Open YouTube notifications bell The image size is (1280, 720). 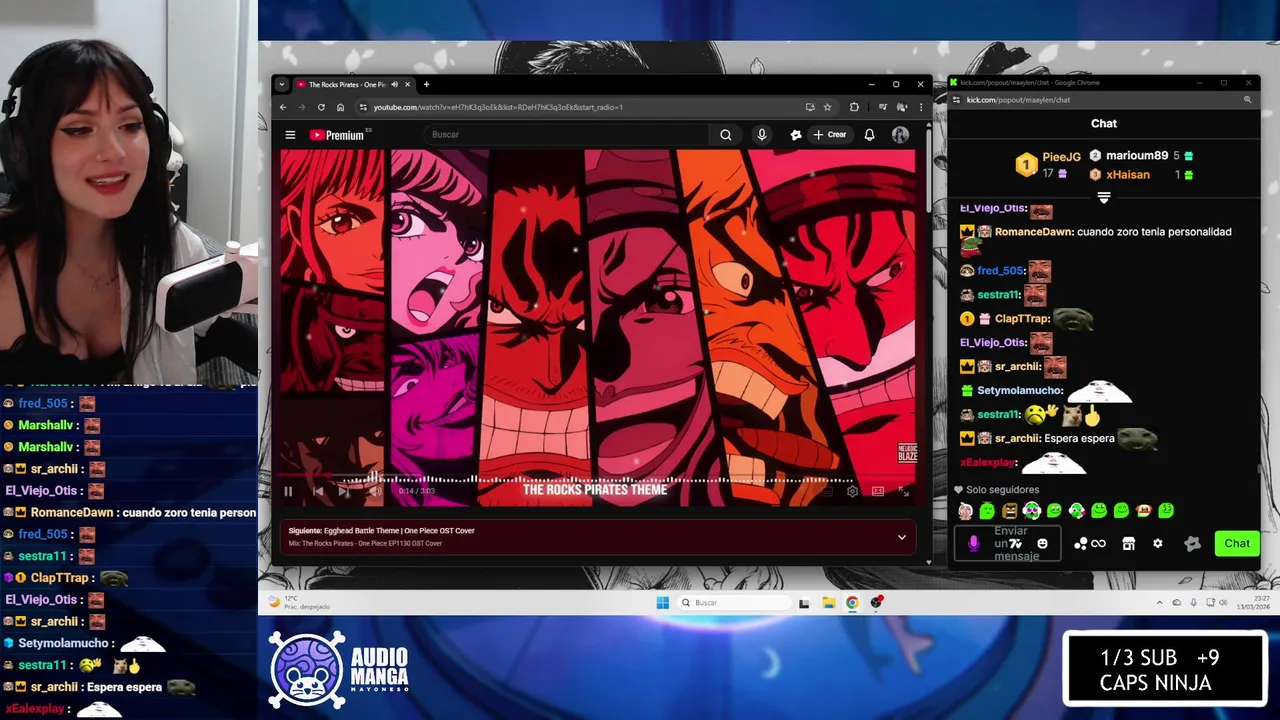pos(870,135)
